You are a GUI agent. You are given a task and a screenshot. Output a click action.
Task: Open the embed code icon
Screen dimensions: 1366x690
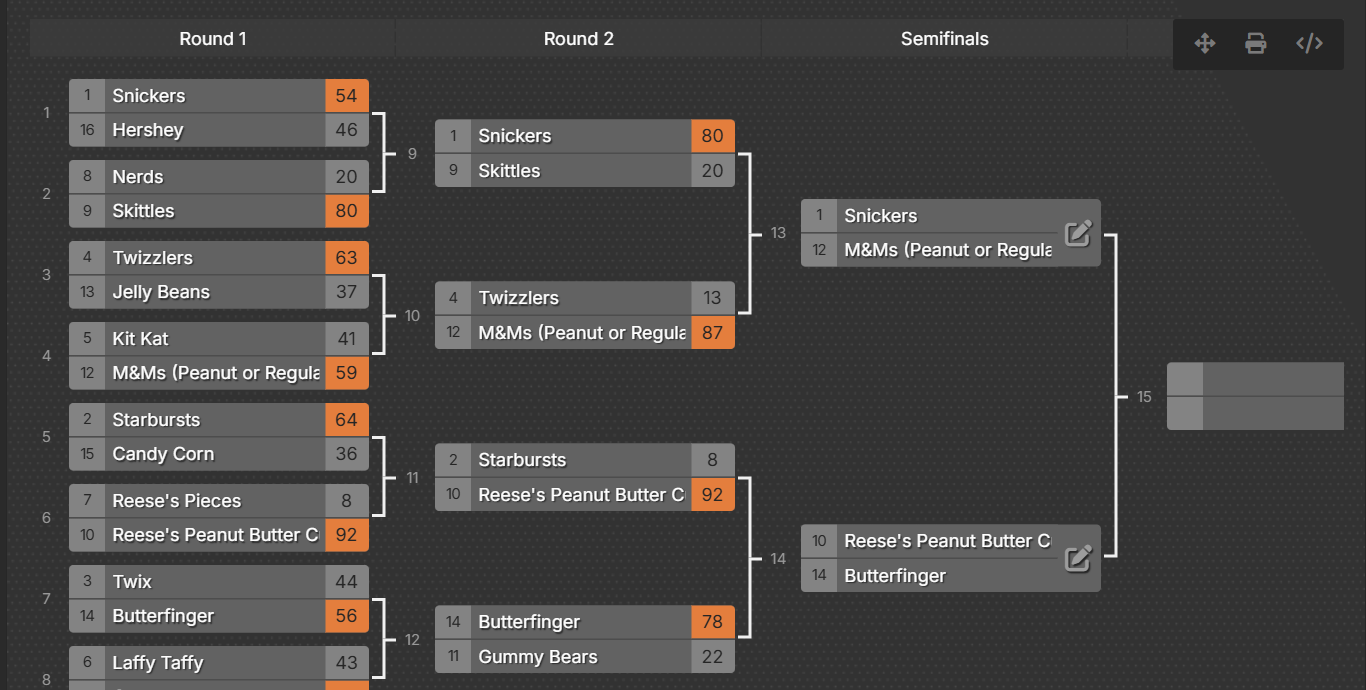point(1309,43)
